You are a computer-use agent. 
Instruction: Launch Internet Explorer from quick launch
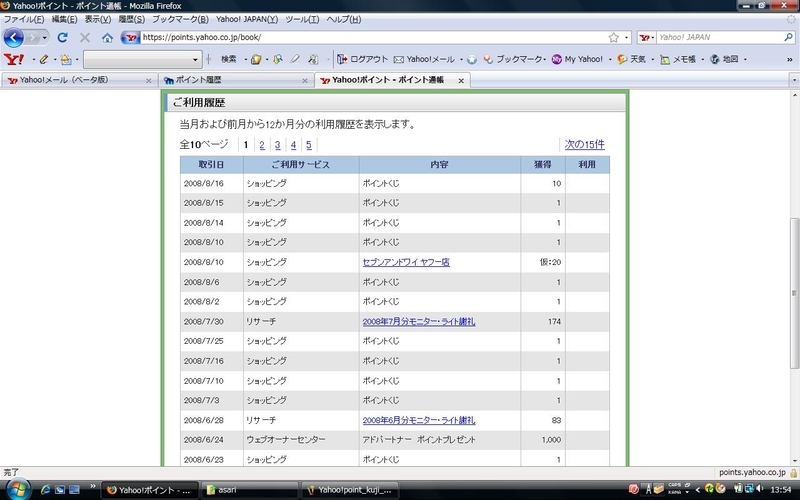(x=45, y=490)
